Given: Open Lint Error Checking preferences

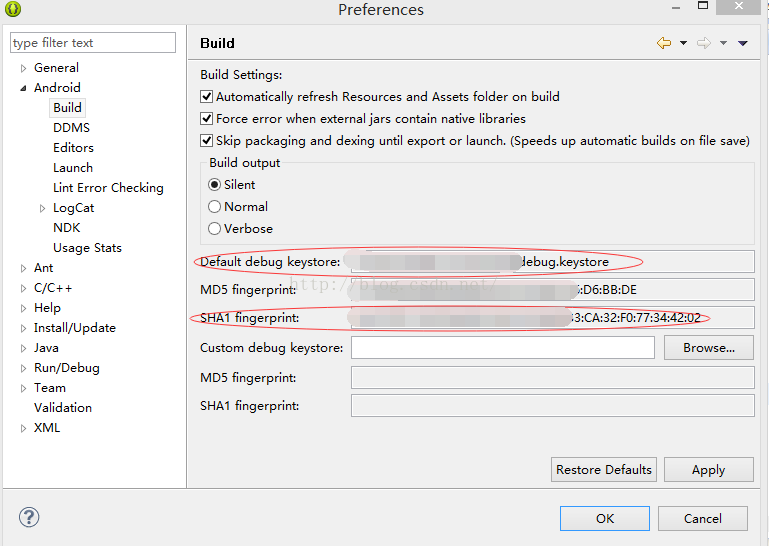Looking at the screenshot, I should coord(108,188).
